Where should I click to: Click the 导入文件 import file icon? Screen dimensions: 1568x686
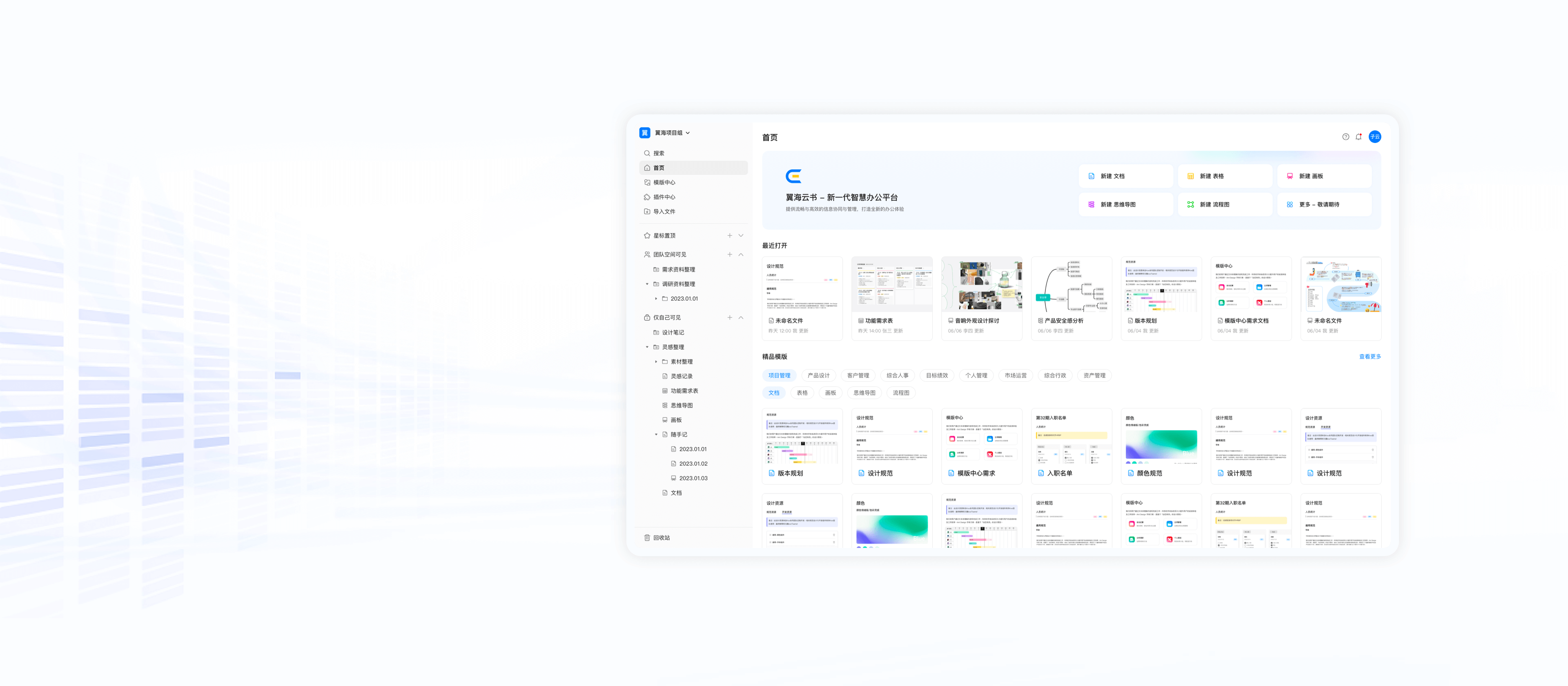646,212
